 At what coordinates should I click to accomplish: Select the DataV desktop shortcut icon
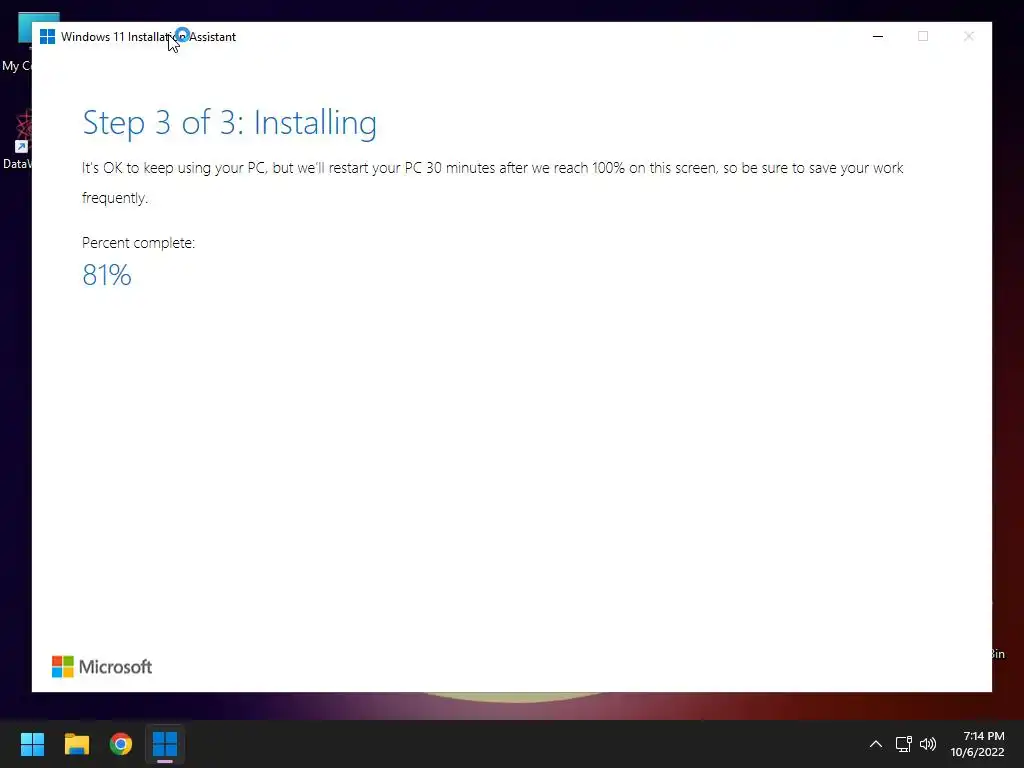click(16, 140)
